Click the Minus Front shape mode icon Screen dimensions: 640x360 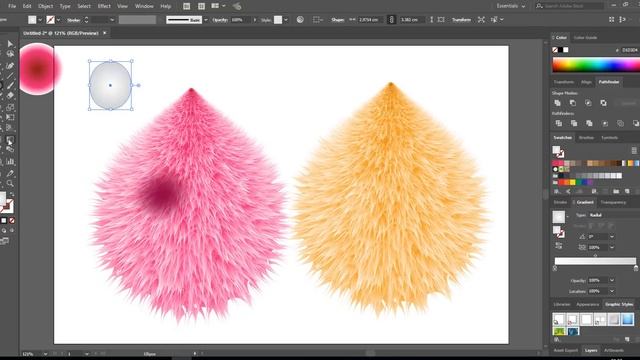[573, 103]
